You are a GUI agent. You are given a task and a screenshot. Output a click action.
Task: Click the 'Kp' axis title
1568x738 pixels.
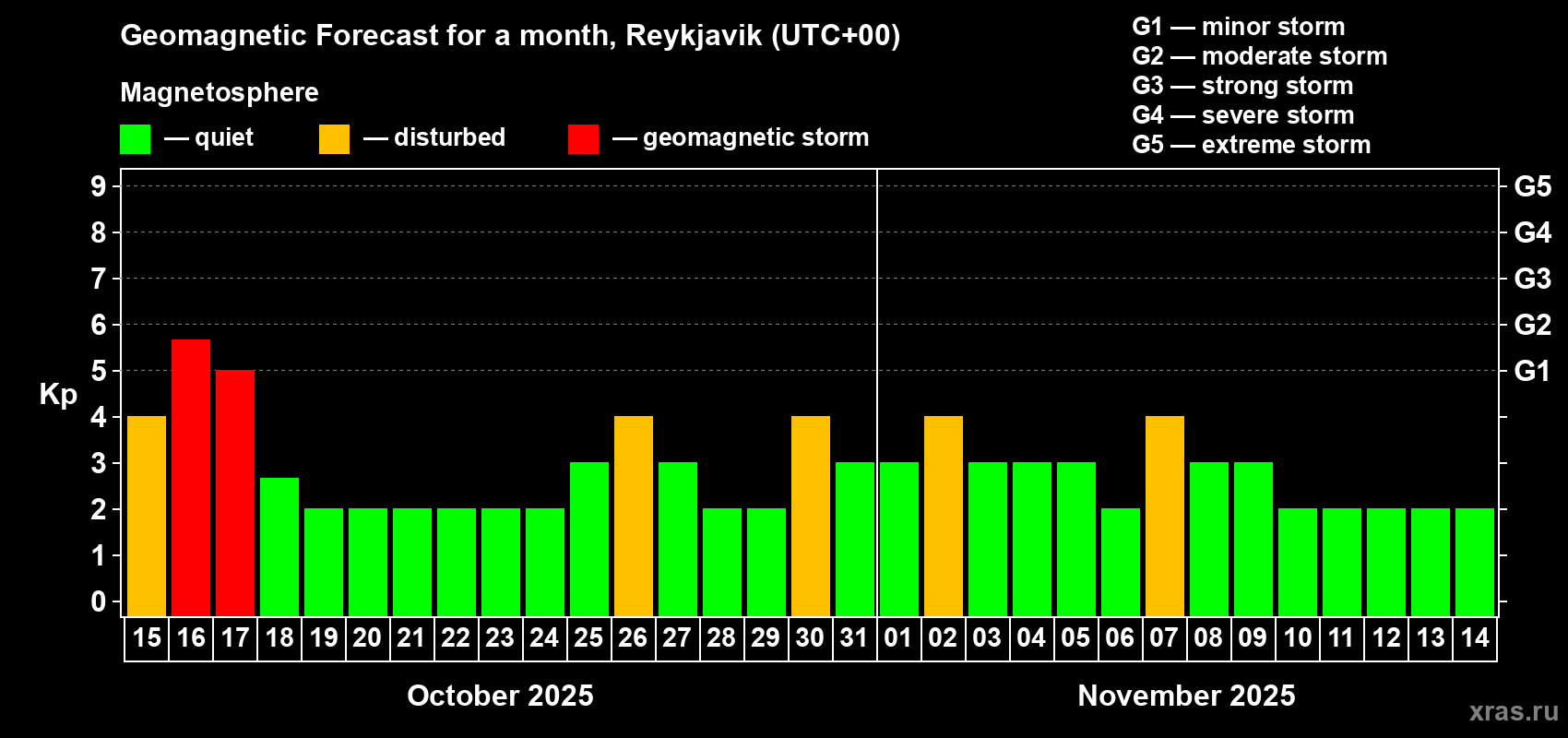[x=58, y=395]
